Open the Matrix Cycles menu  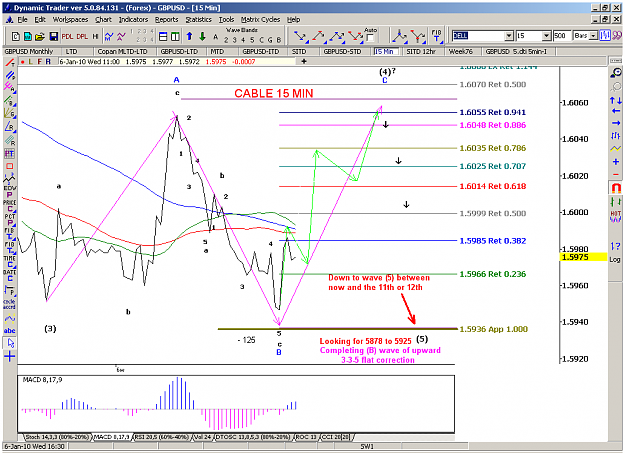[260, 20]
